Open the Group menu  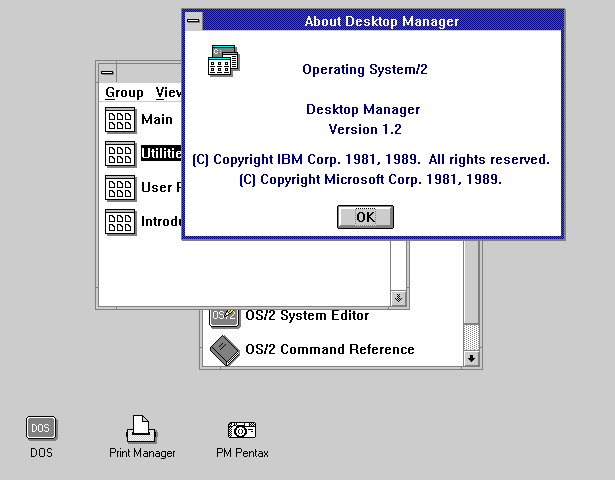[x=124, y=92]
